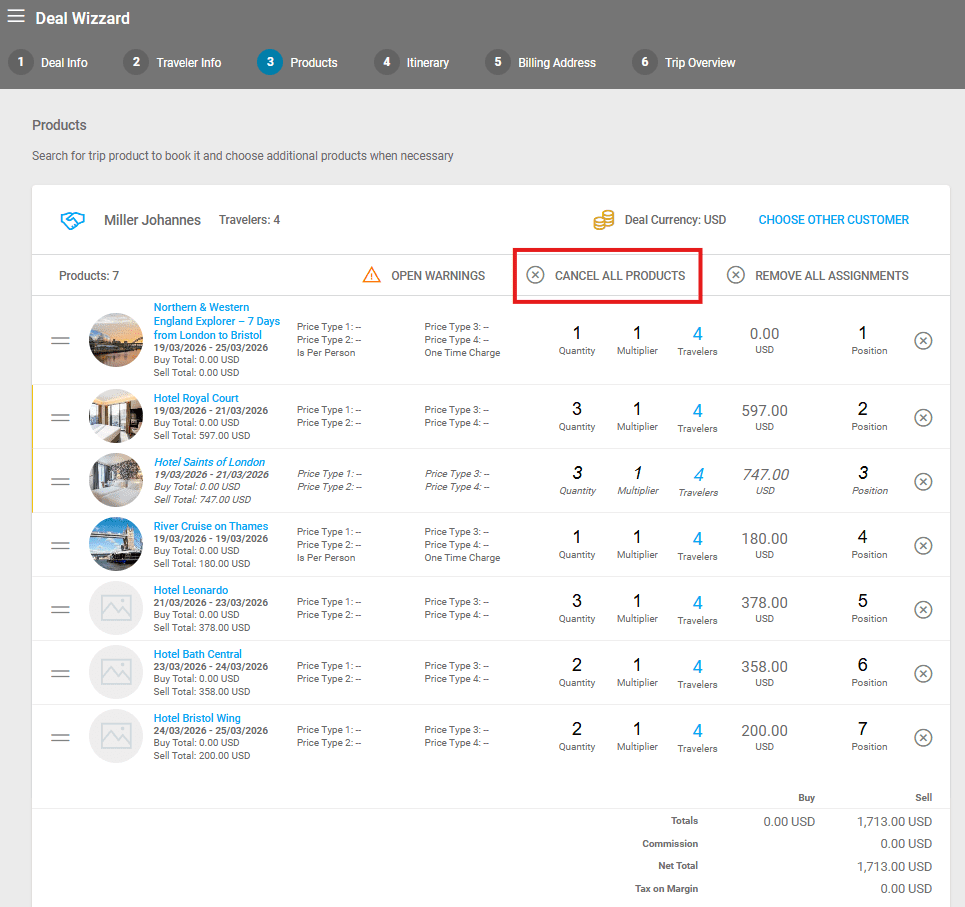
Task: Open the Hotel Leonardo product link
Action: tap(191, 590)
